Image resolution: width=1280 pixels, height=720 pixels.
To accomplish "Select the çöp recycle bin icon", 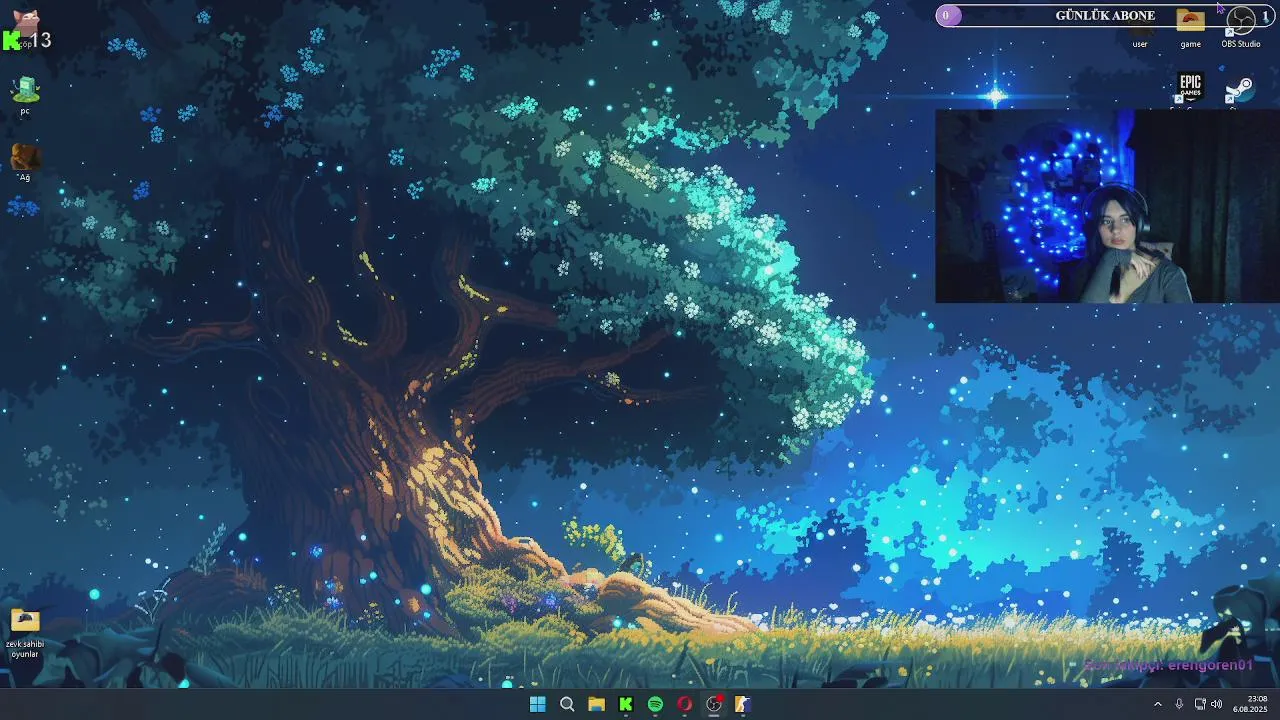I will click(26, 30).
